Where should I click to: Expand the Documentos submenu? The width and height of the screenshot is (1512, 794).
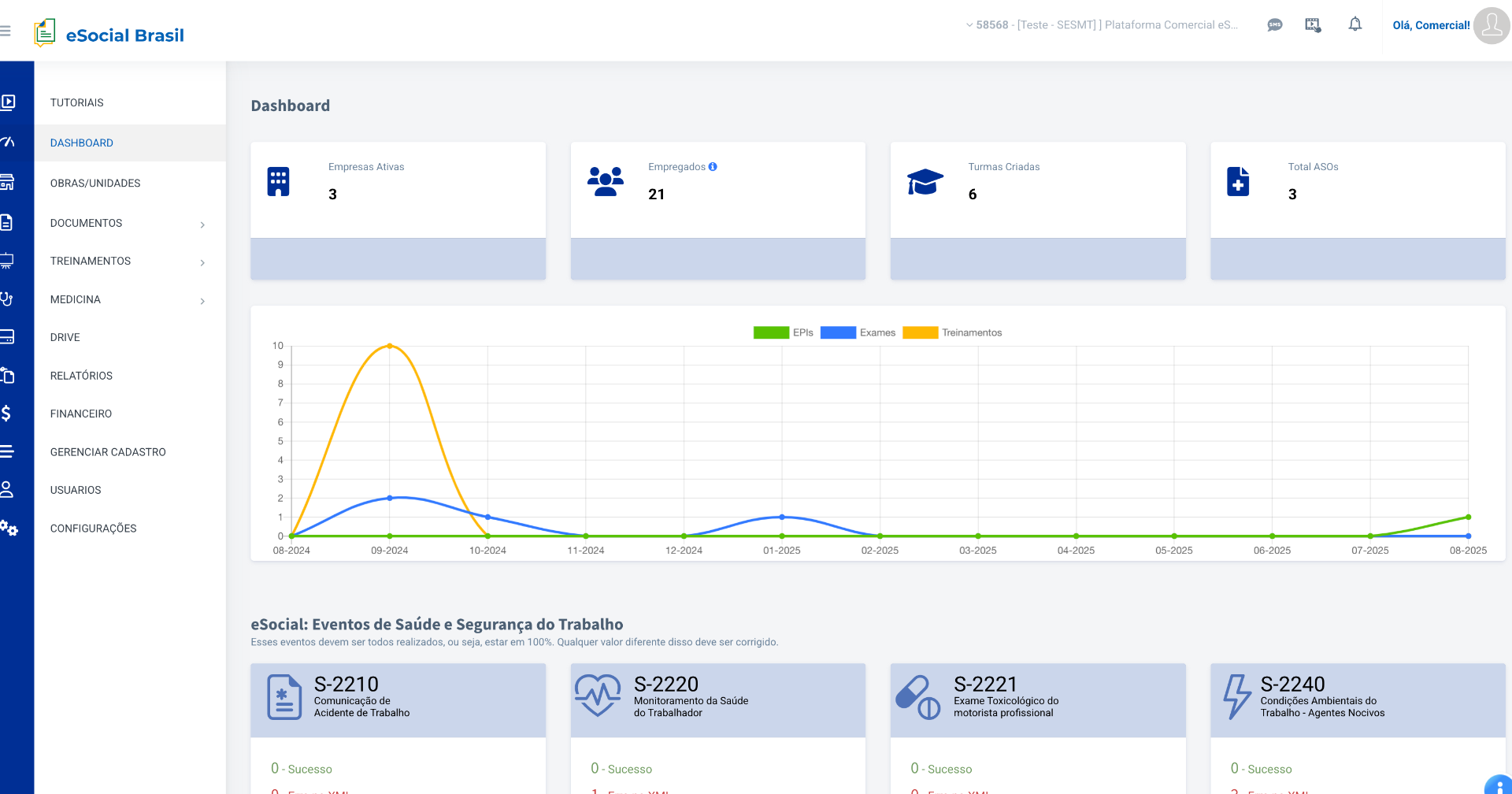[x=203, y=224]
